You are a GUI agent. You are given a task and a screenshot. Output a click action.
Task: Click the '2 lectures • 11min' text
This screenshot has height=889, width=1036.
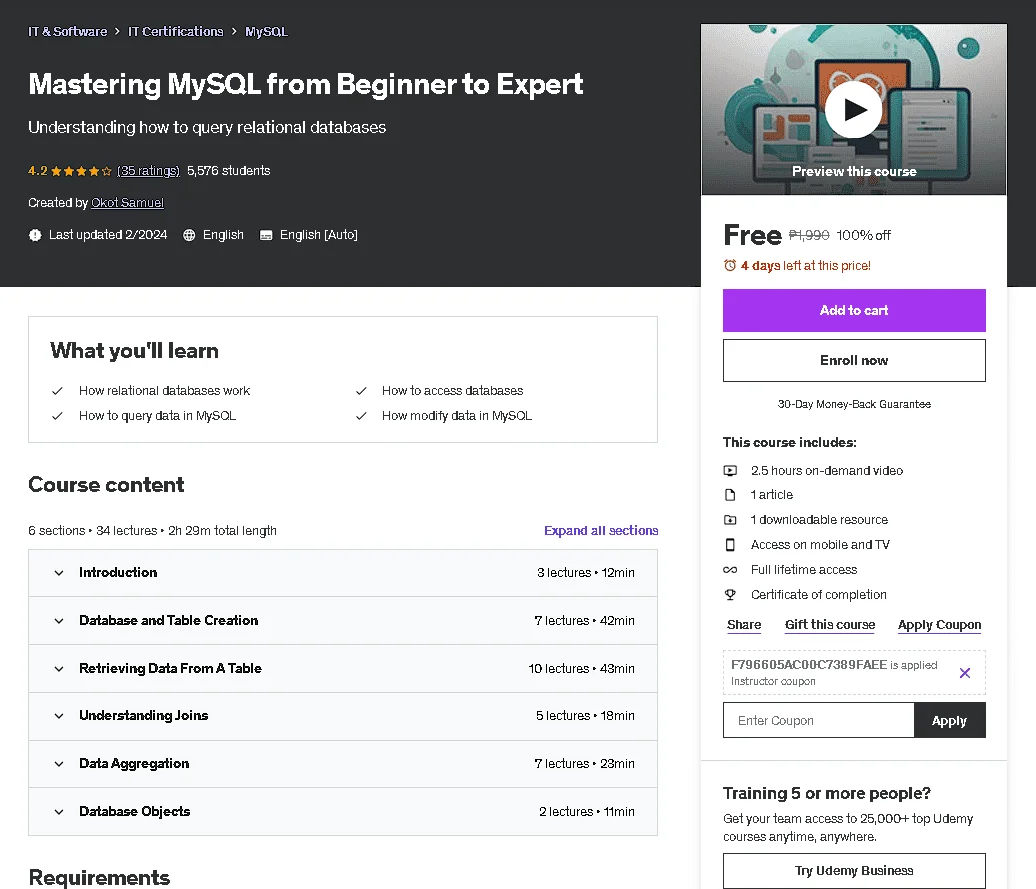(x=587, y=812)
